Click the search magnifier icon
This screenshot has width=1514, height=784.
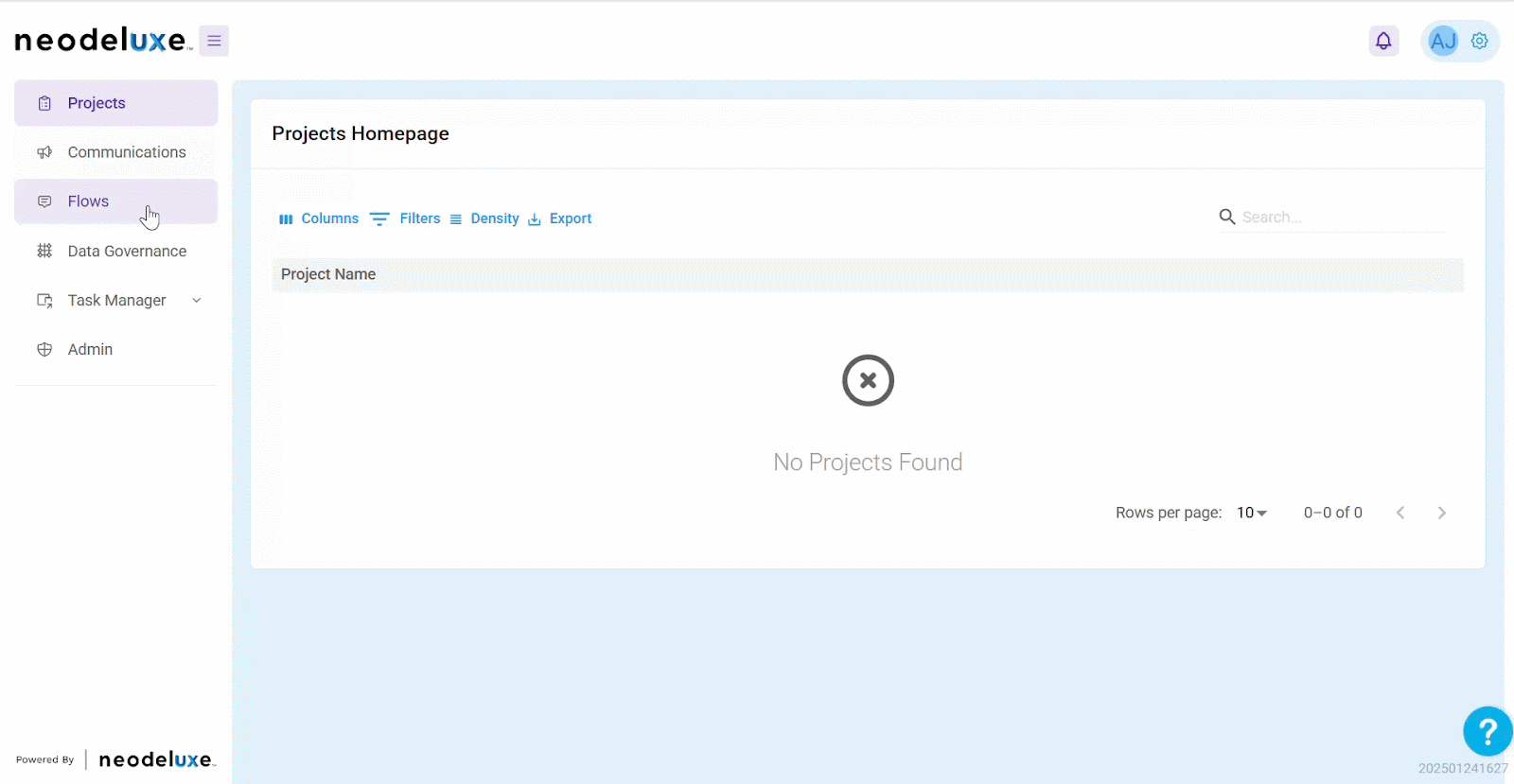[x=1227, y=217]
